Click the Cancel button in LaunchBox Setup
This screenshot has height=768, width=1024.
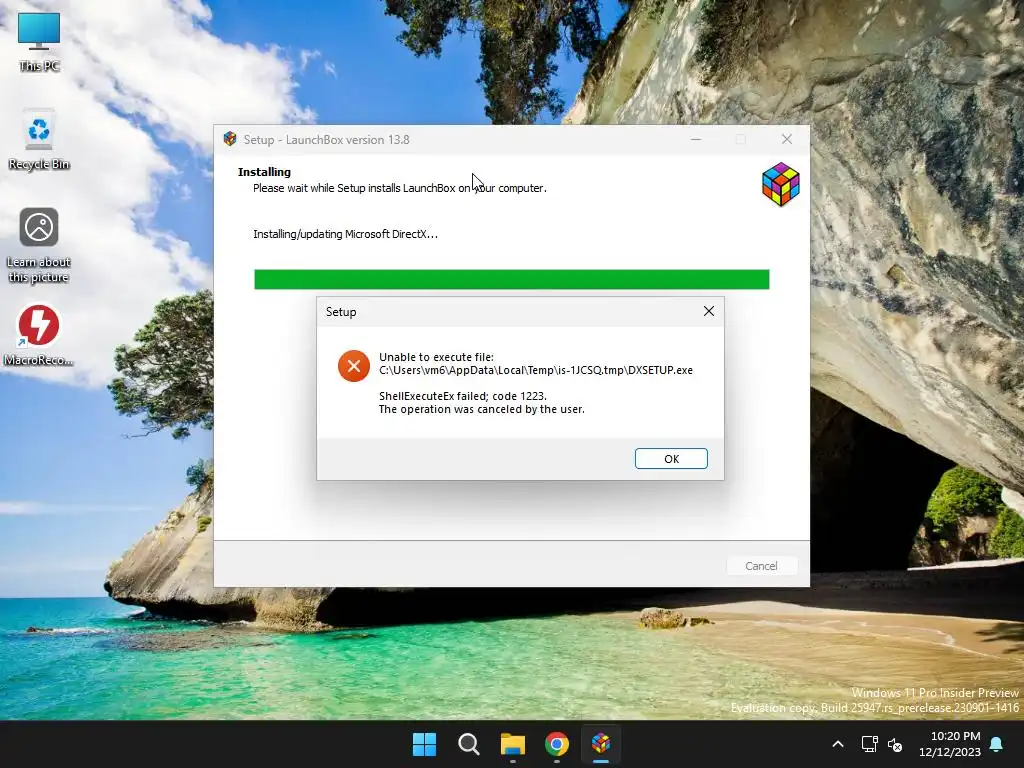coord(761,566)
